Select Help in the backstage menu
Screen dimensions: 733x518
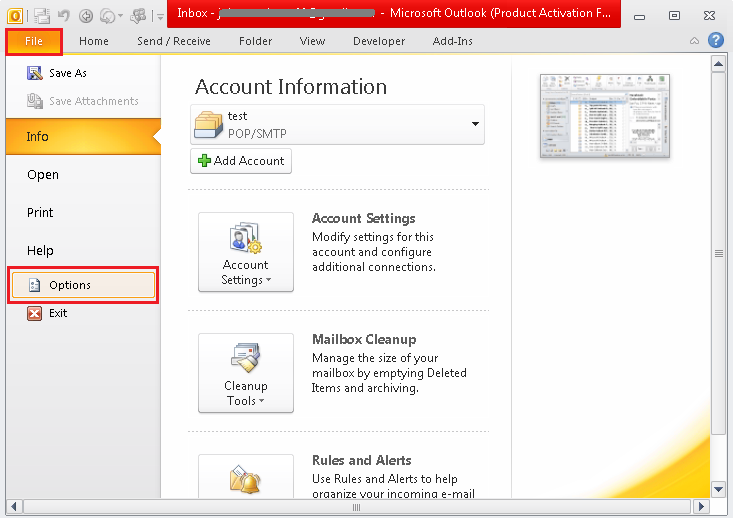click(83, 250)
